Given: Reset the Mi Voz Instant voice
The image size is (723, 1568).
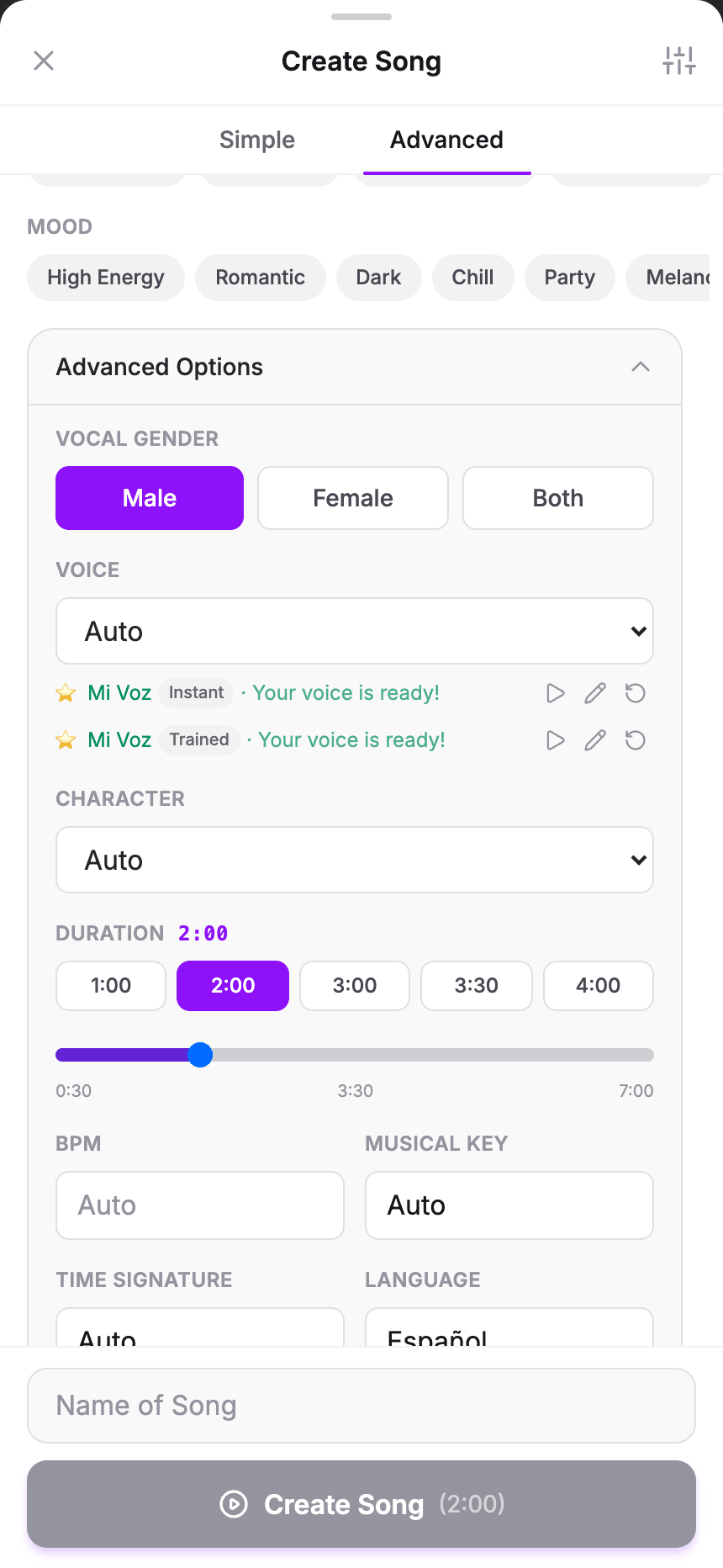Looking at the screenshot, I should pos(636,693).
